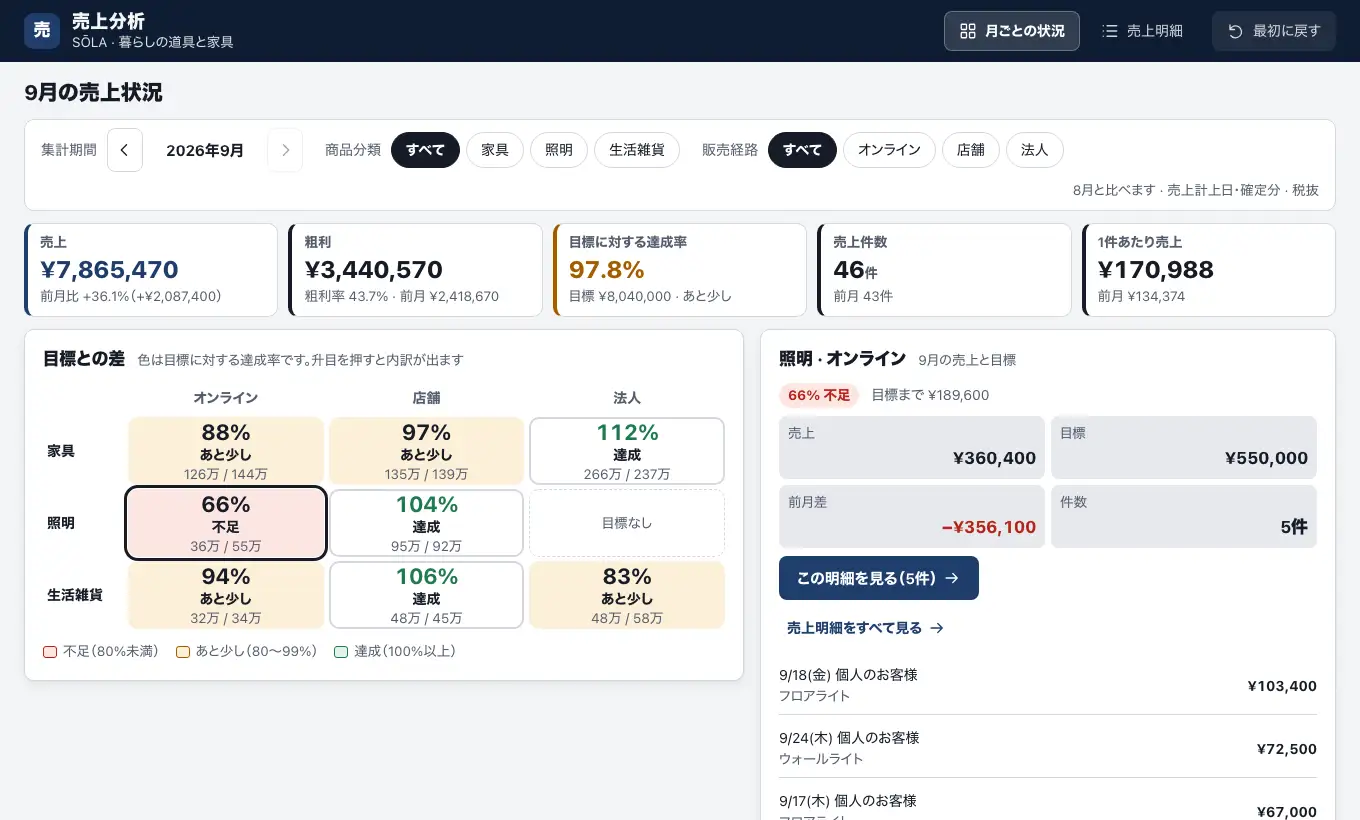Screen dimensions: 1360x820
Task: Open the 9/24(木) ウォールライト sale row
Action: point(1048,748)
